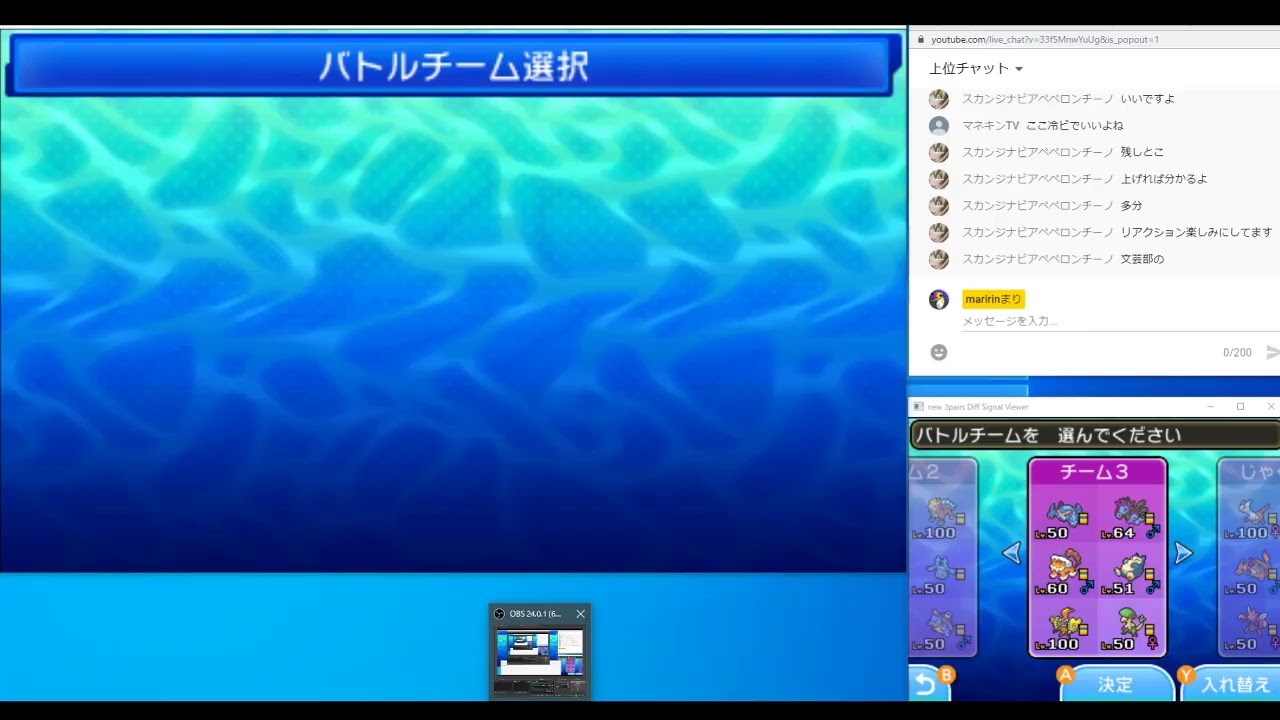Click the メッセージを入力 chat input field
Image resolution: width=1280 pixels, height=720 pixels.
(1120, 321)
